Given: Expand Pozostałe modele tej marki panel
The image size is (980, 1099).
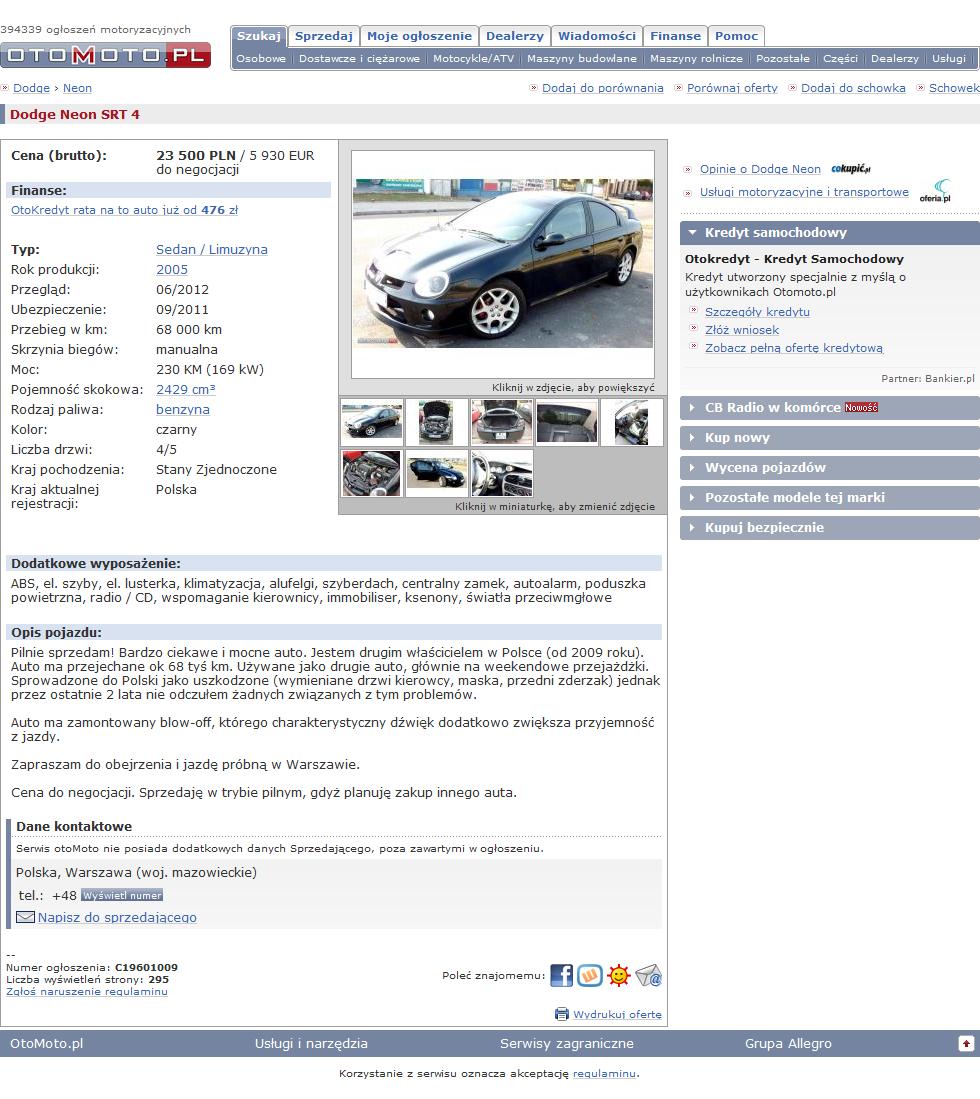Looking at the screenshot, I should pyautogui.click(x=830, y=498).
